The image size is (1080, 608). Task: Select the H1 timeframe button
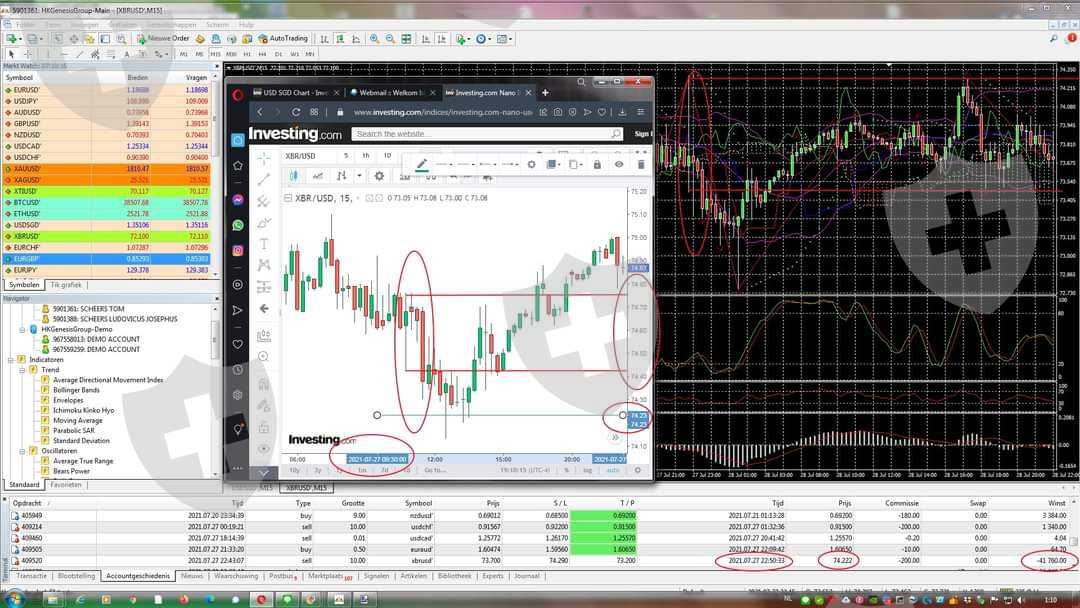[247, 54]
